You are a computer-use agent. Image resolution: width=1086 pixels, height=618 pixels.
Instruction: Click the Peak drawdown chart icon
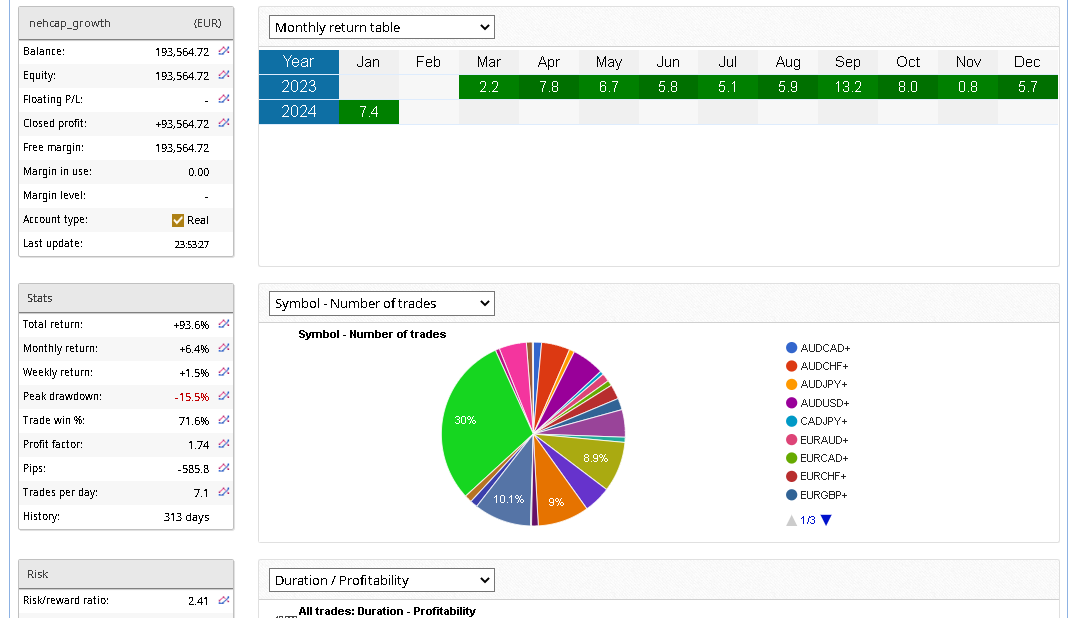click(x=224, y=396)
